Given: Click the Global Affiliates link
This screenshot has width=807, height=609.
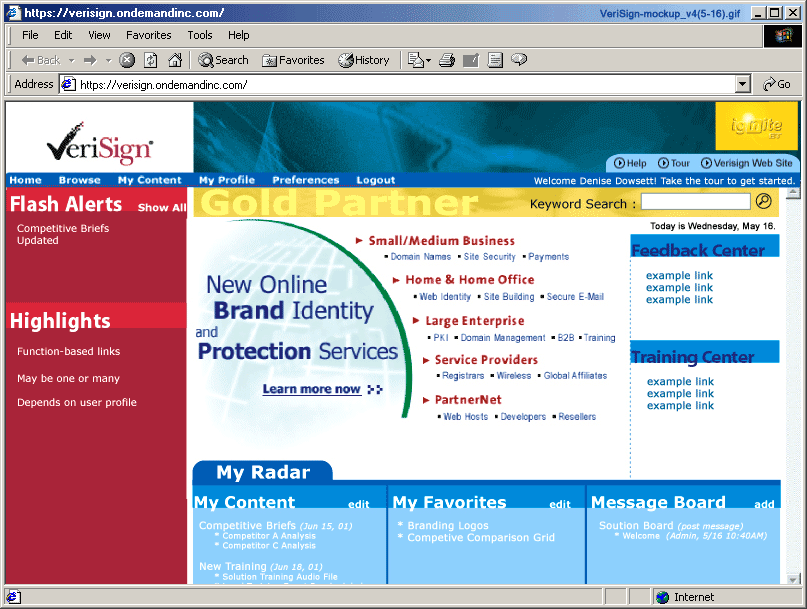Looking at the screenshot, I should point(575,375).
